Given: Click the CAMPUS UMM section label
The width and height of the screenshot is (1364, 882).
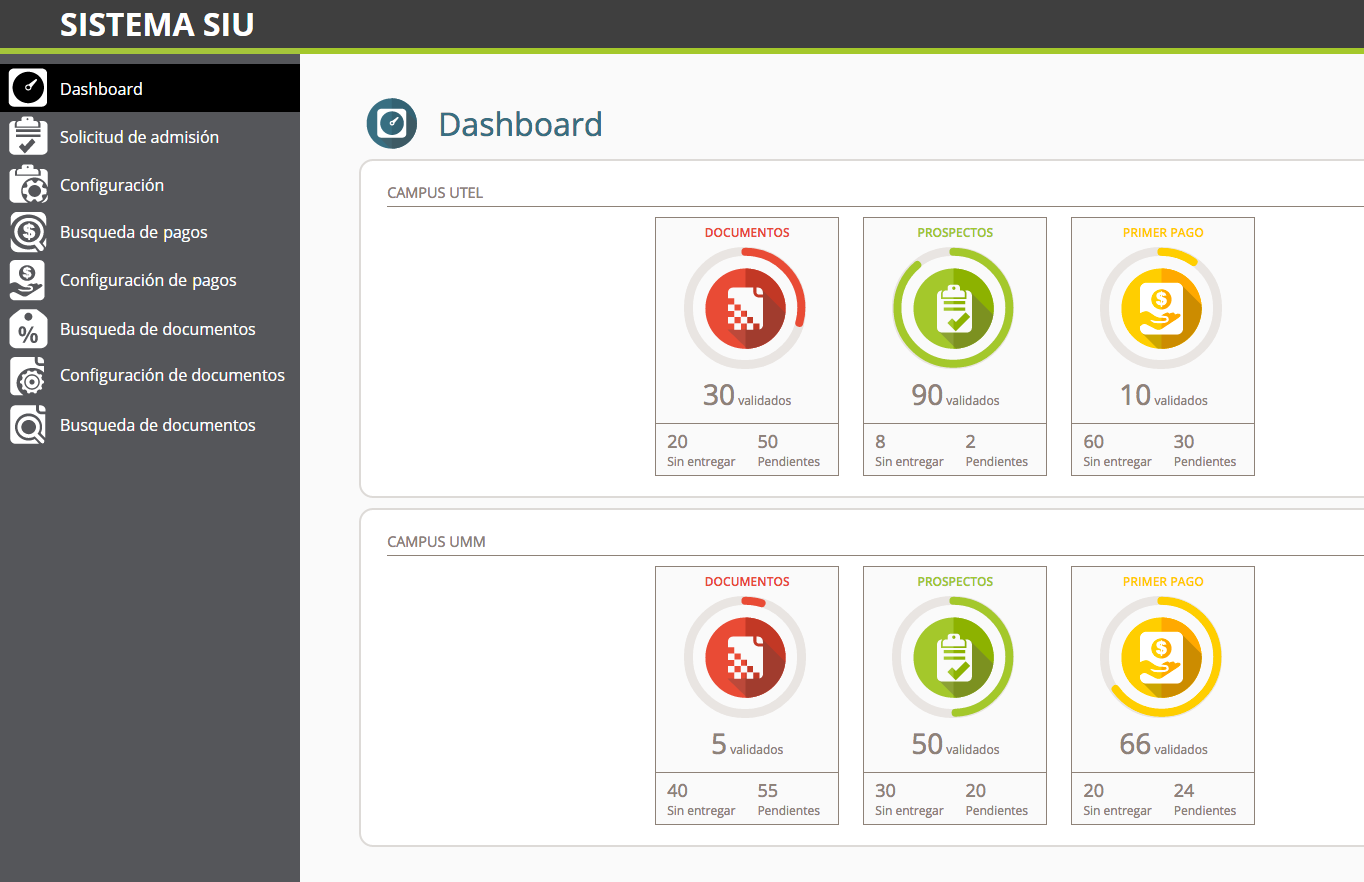Looking at the screenshot, I should 436,542.
